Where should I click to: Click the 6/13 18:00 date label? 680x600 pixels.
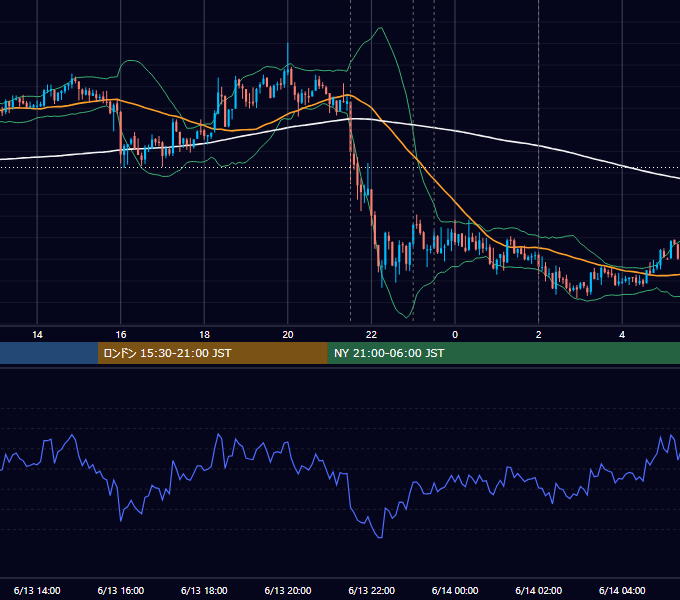pos(204,590)
